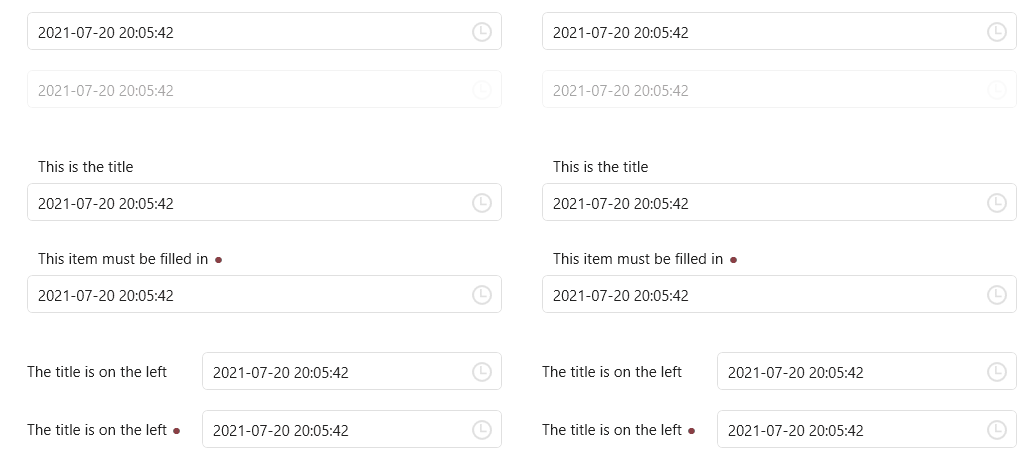Click the clock icon in the top-left datetime field
The image size is (1036, 458).
(x=482, y=32)
